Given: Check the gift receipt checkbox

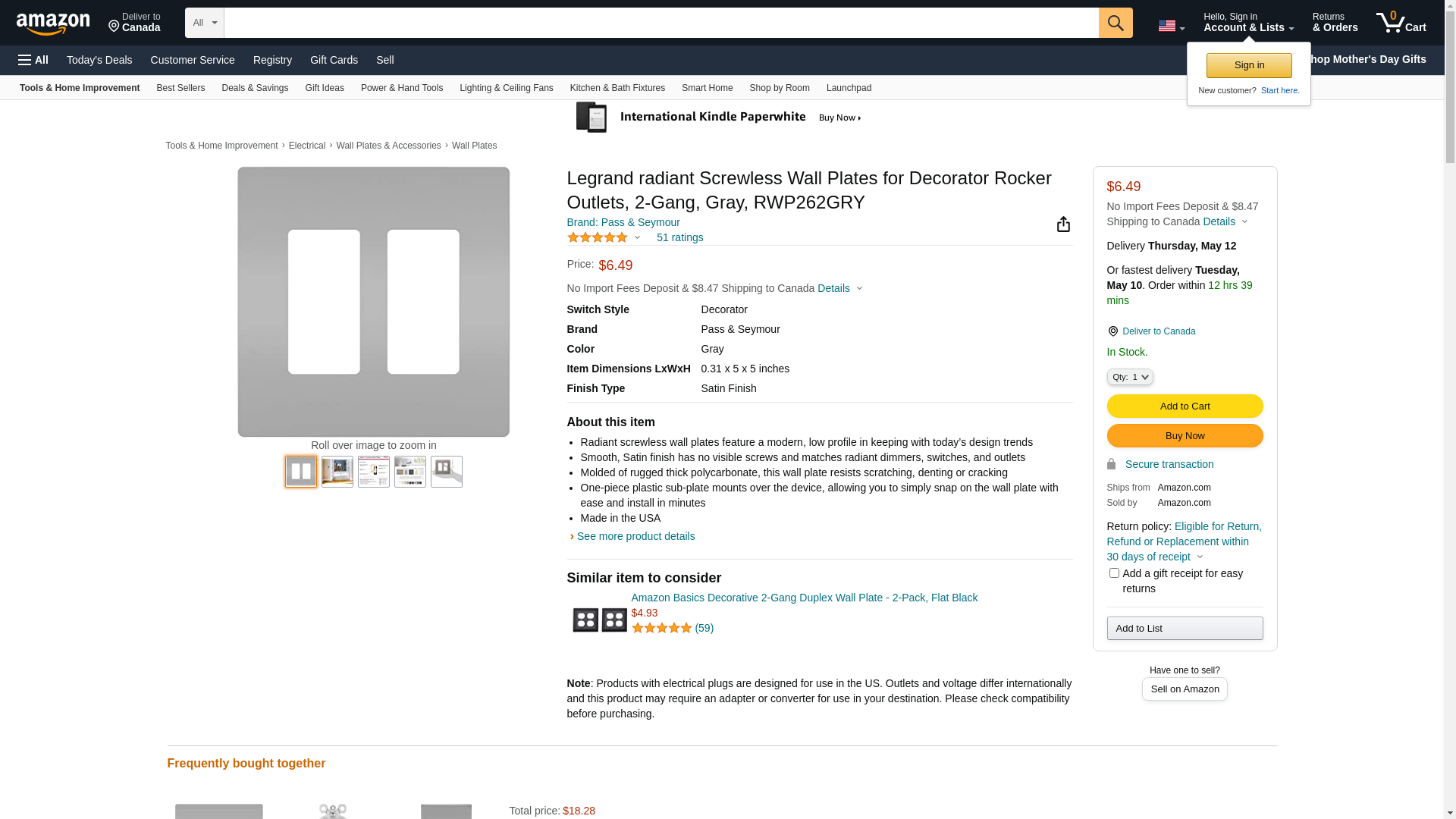Looking at the screenshot, I should [x=1113, y=573].
